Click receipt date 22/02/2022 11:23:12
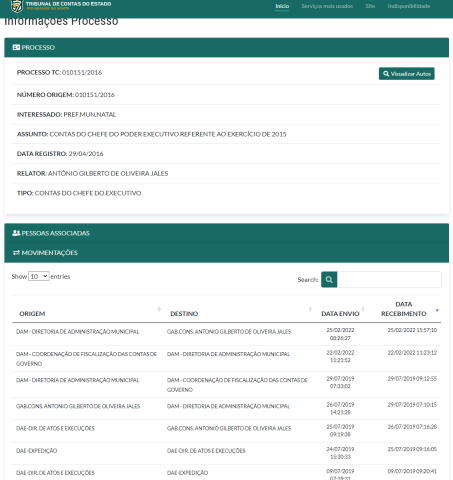453x480 pixels. tap(412, 353)
